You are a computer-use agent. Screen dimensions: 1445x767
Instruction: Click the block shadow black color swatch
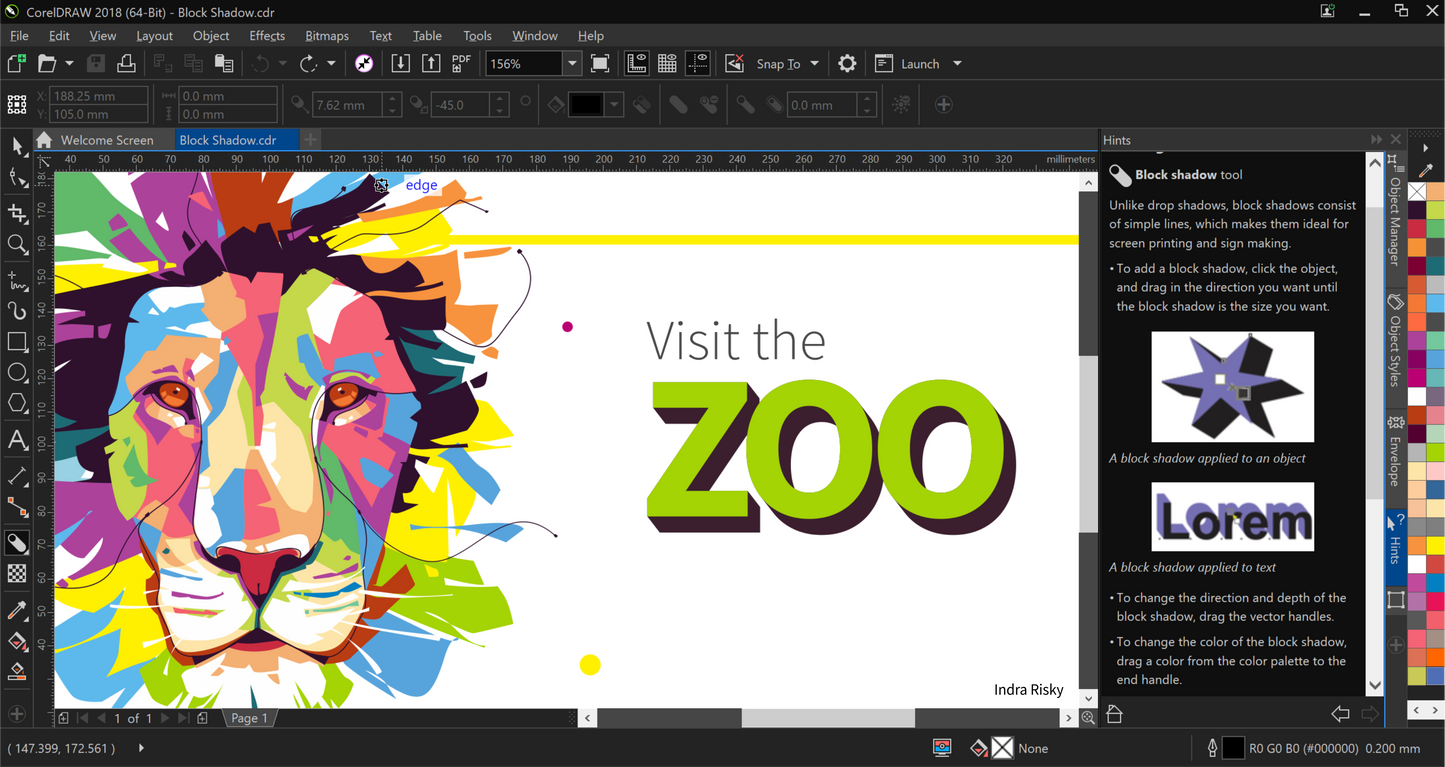[586, 104]
